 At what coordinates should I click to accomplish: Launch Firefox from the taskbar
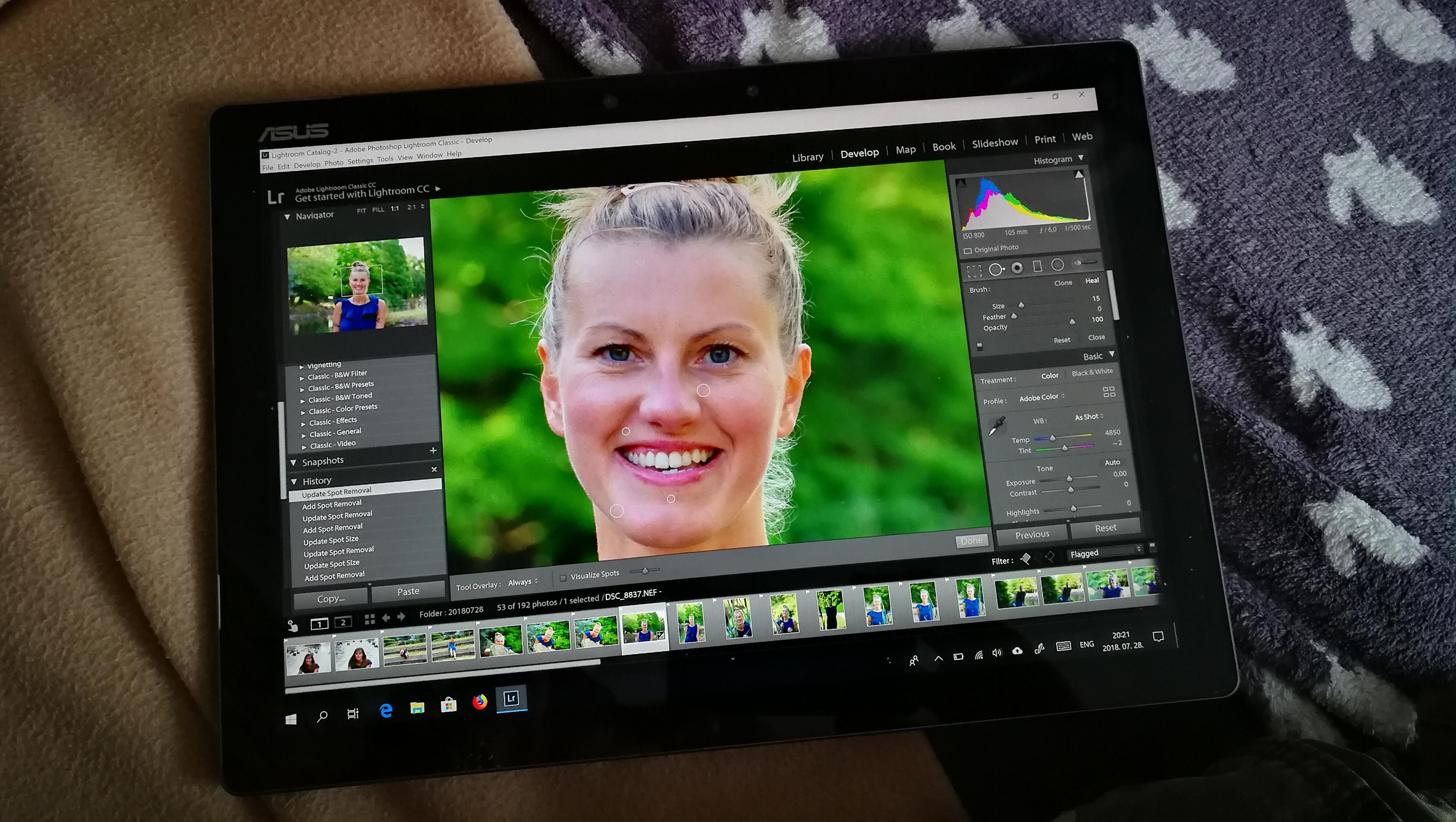(480, 702)
